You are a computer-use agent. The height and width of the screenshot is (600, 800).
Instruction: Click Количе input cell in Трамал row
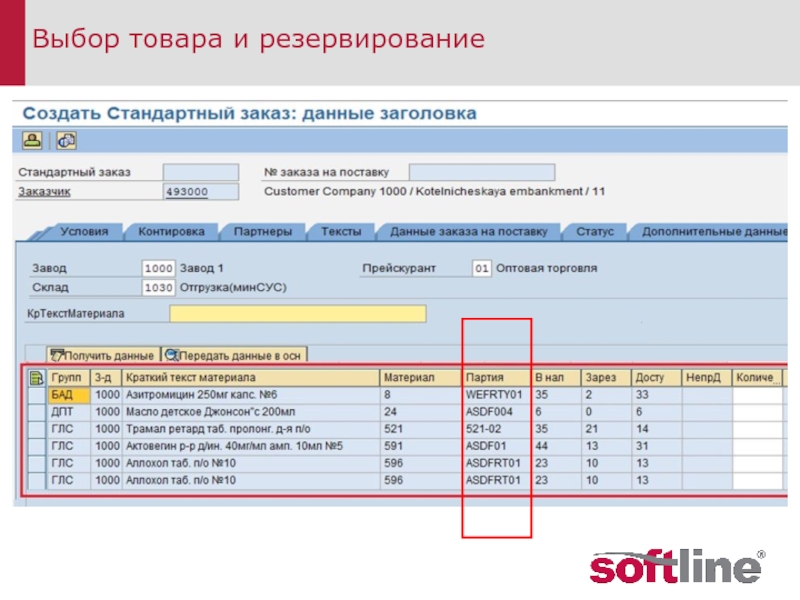pyautogui.click(x=757, y=429)
